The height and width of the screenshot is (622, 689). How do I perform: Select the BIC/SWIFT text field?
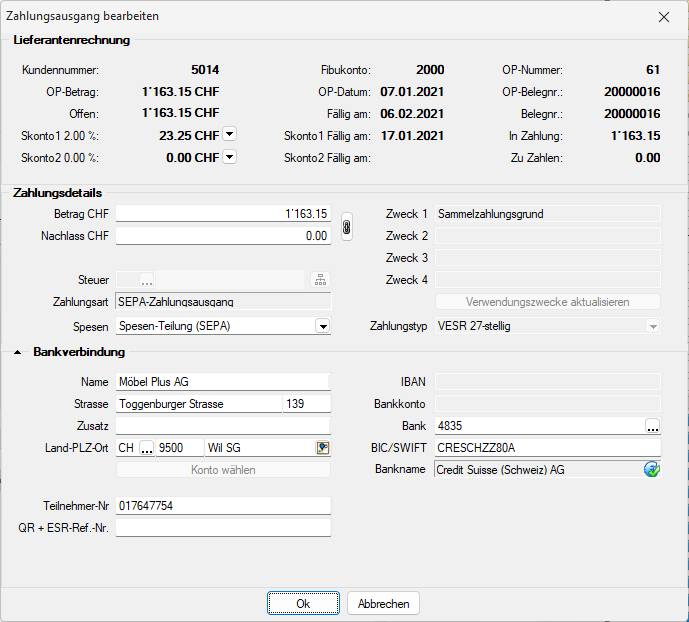[547, 448]
